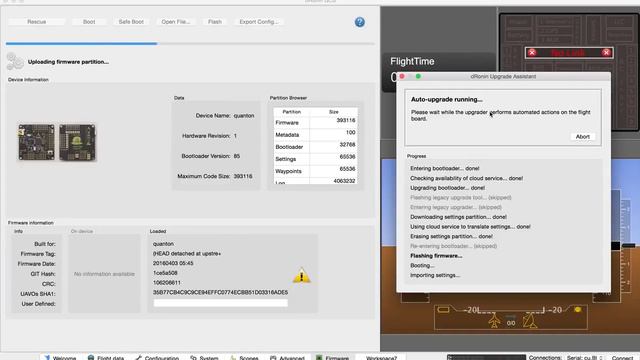Click the 'Uploading firmware partition...' status text

click(68, 62)
